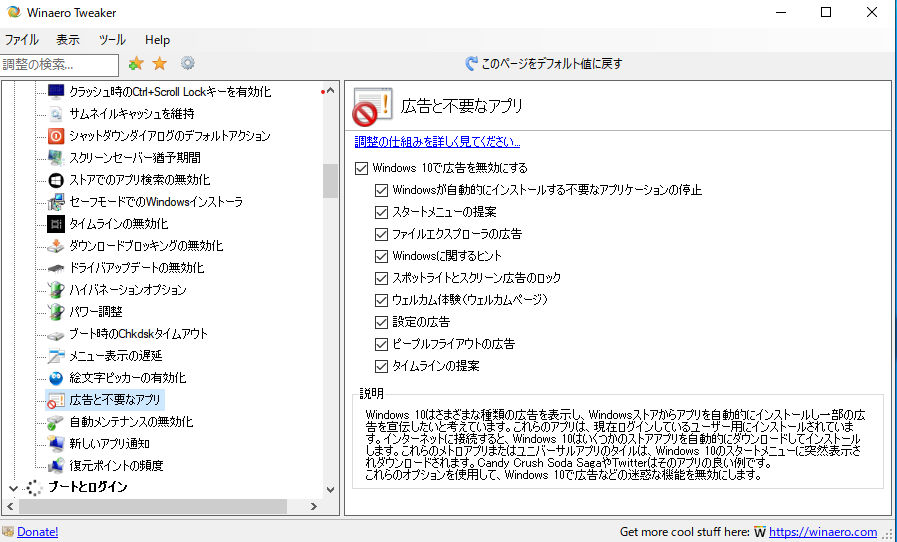This screenshot has width=897, height=542.
Task: Open 調整の仕組みを詳しく見てください link
Action: [x=437, y=141]
